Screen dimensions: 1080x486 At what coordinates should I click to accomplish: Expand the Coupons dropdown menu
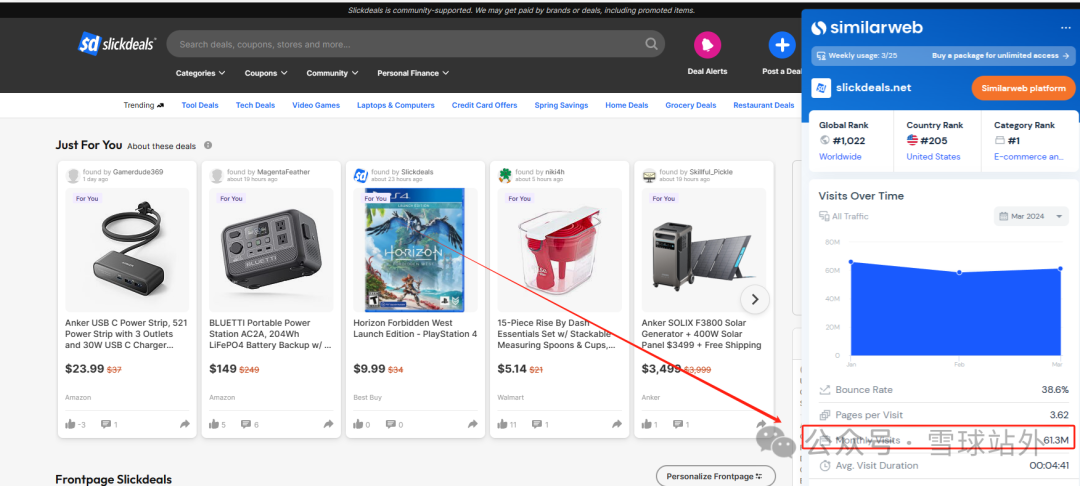[266, 73]
